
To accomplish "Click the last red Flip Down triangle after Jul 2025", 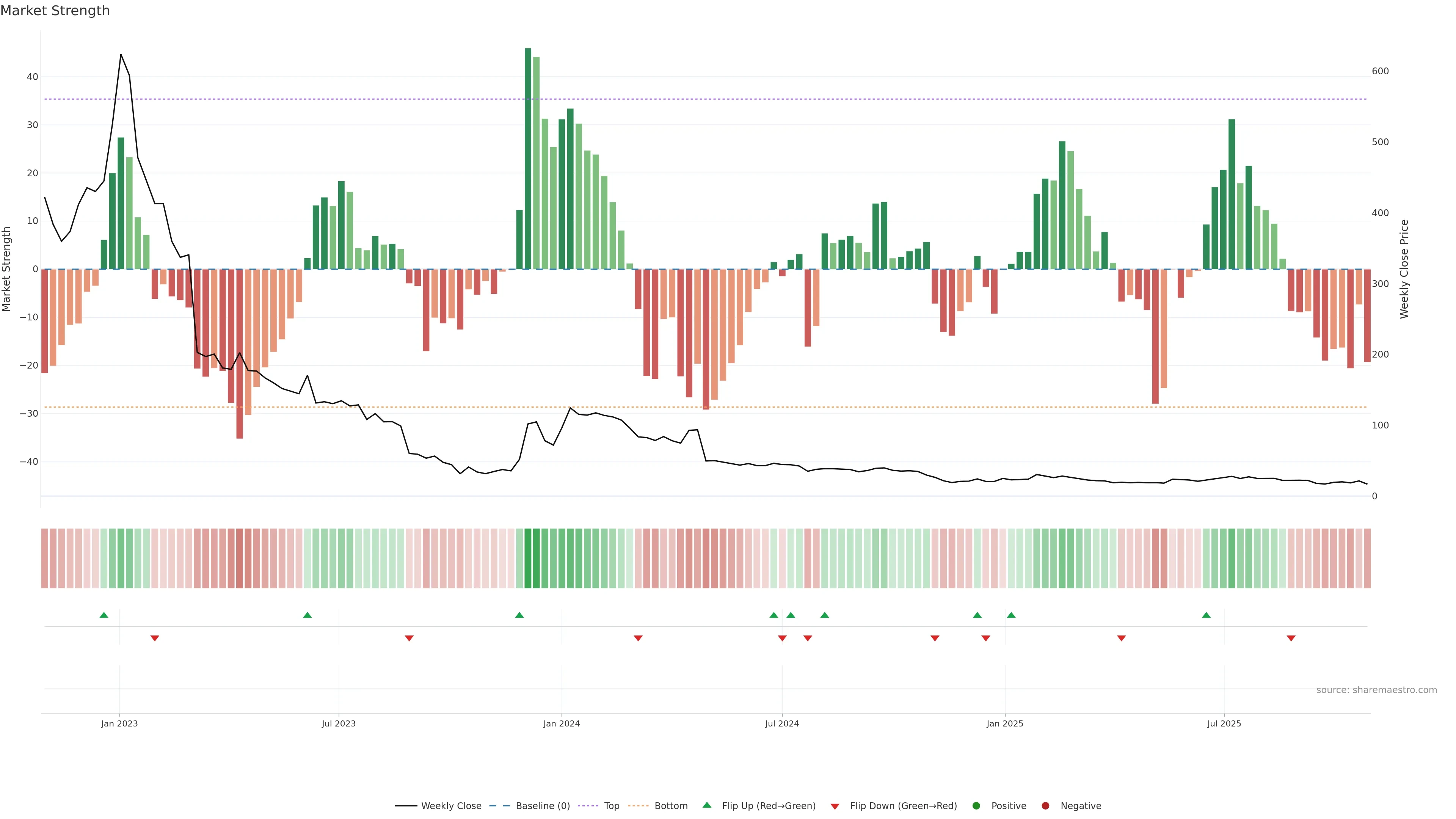I will point(1291,638).
